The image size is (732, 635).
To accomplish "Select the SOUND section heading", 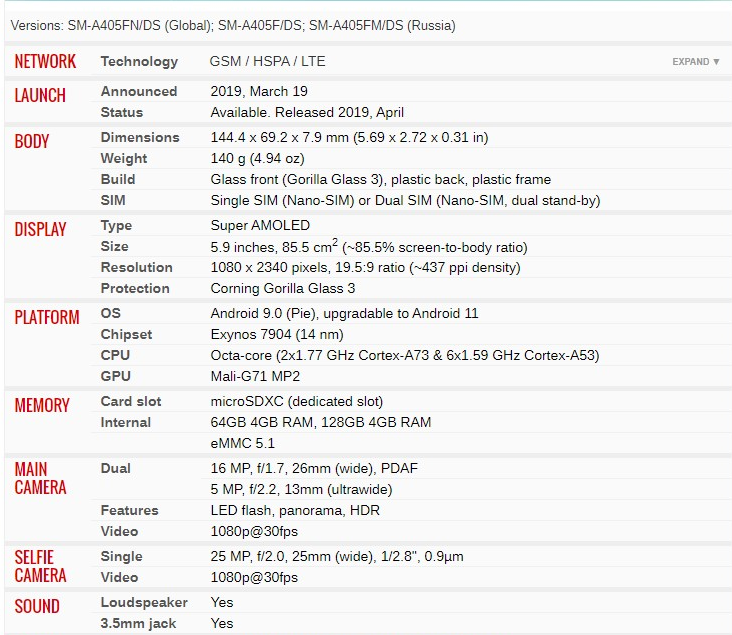I will coord(37,607).
